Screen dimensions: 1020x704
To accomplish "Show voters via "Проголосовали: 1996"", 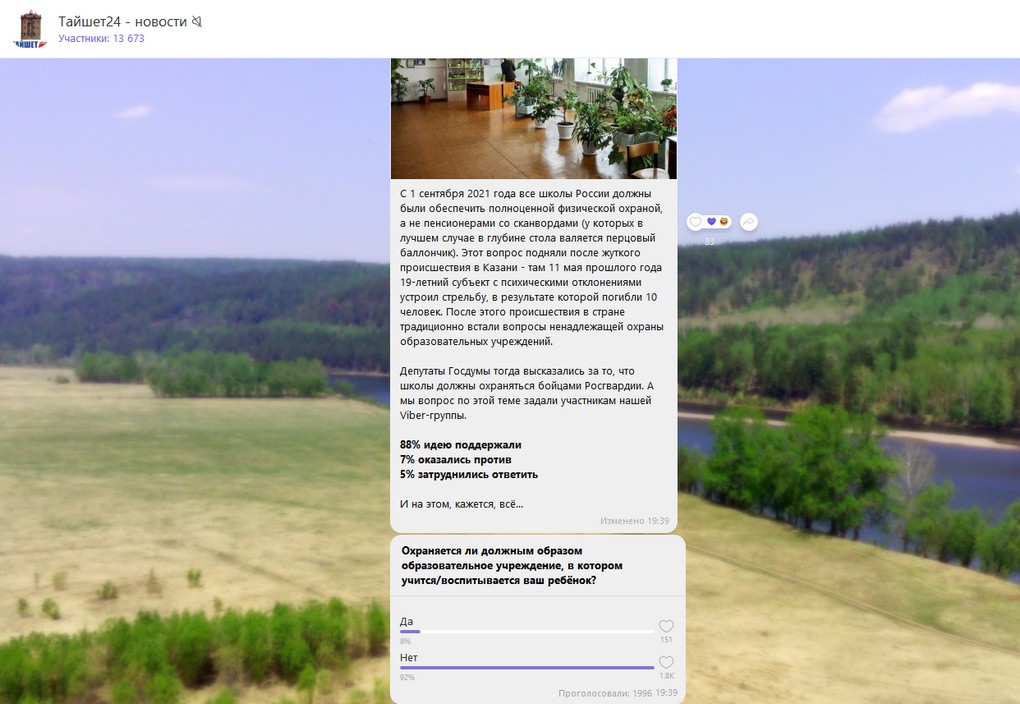I will [x=605, y=692].
